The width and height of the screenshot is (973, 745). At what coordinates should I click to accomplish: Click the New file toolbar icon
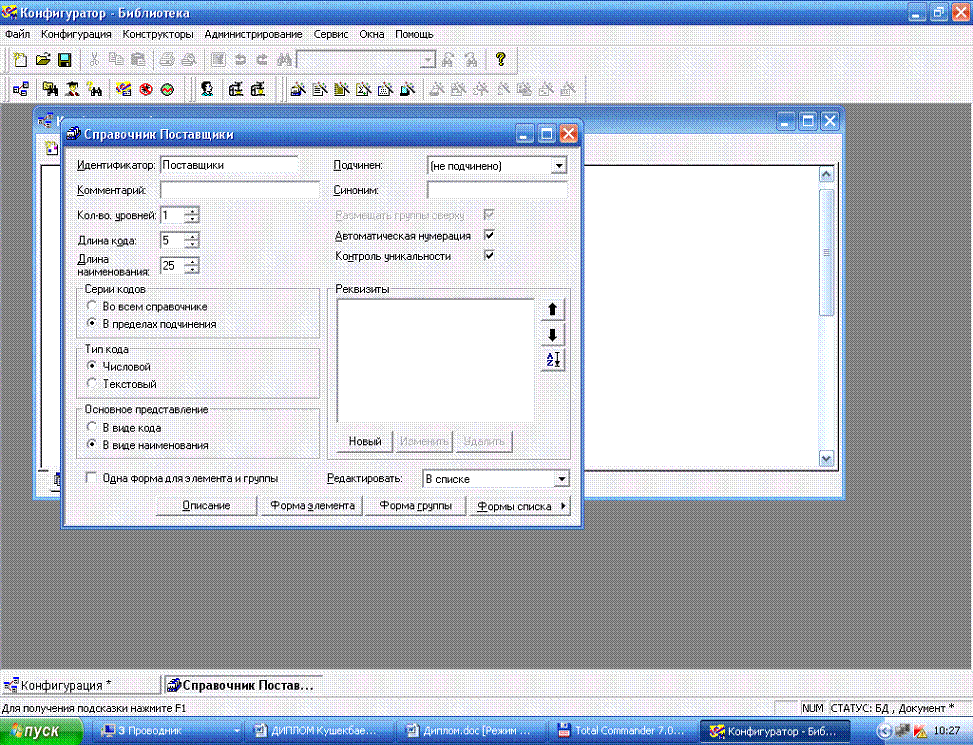tap(21, 60)
